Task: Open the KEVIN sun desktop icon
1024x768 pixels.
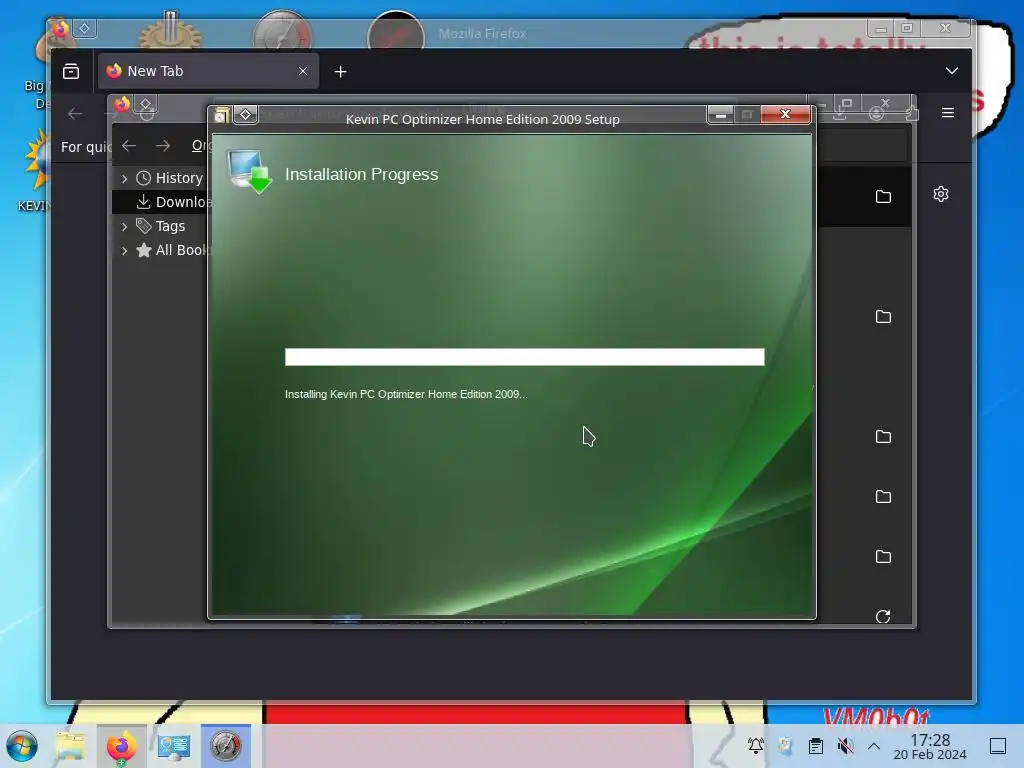Action: [36, 170]
